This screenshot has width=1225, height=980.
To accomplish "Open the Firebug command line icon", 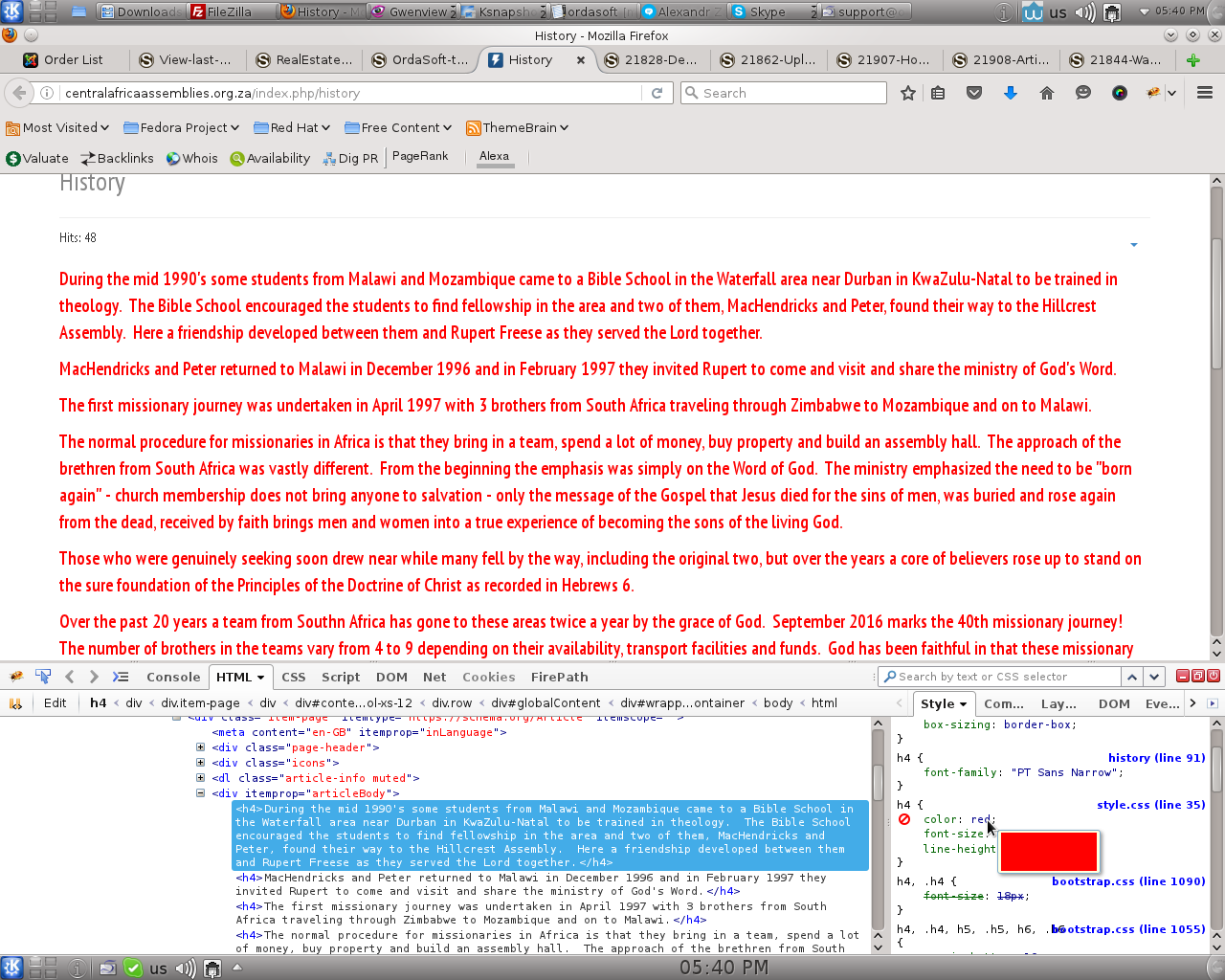I will tap(121, 677).
